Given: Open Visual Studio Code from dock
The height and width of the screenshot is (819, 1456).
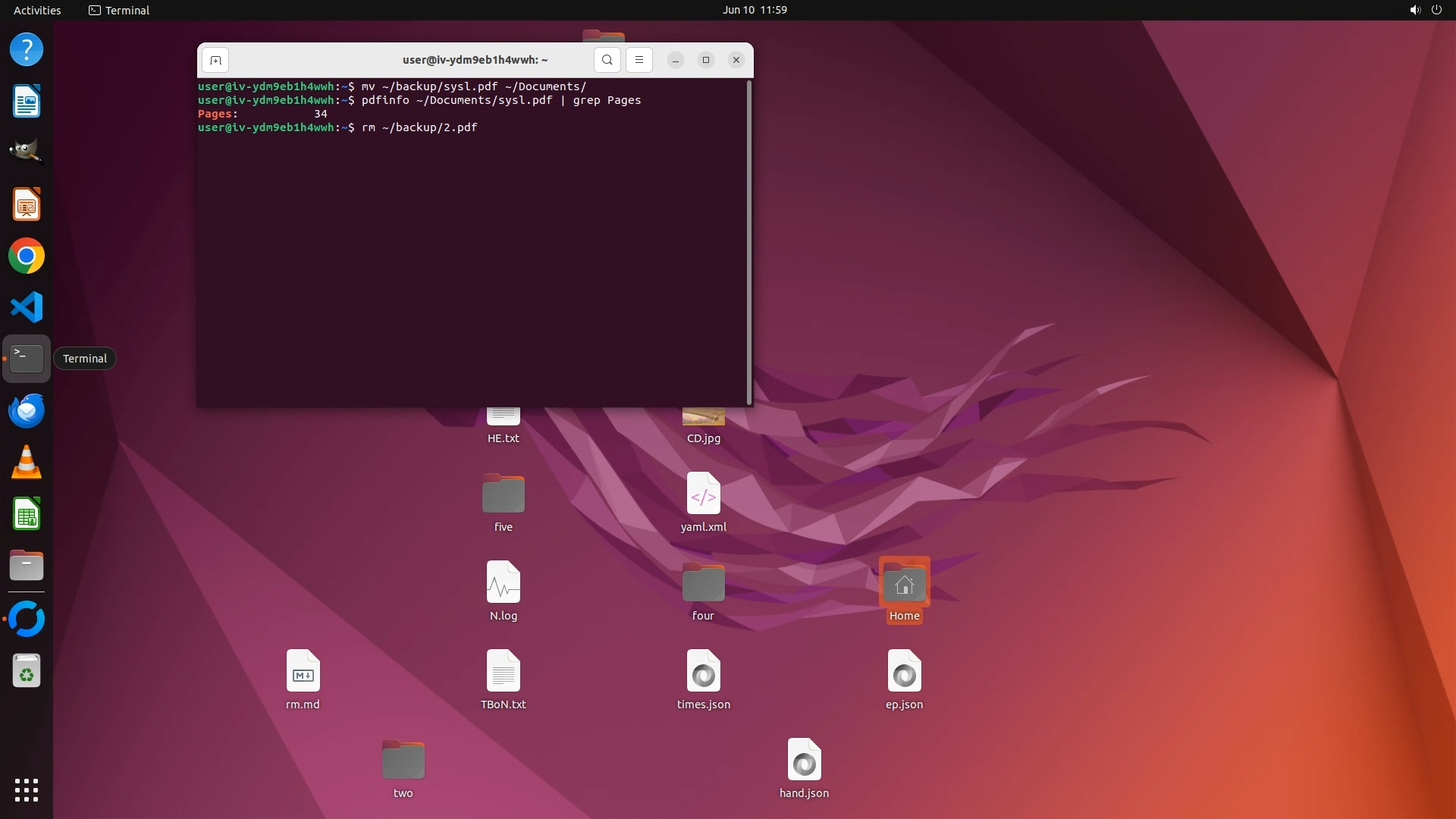Looking at the screenshot, I should click(27, 308).
